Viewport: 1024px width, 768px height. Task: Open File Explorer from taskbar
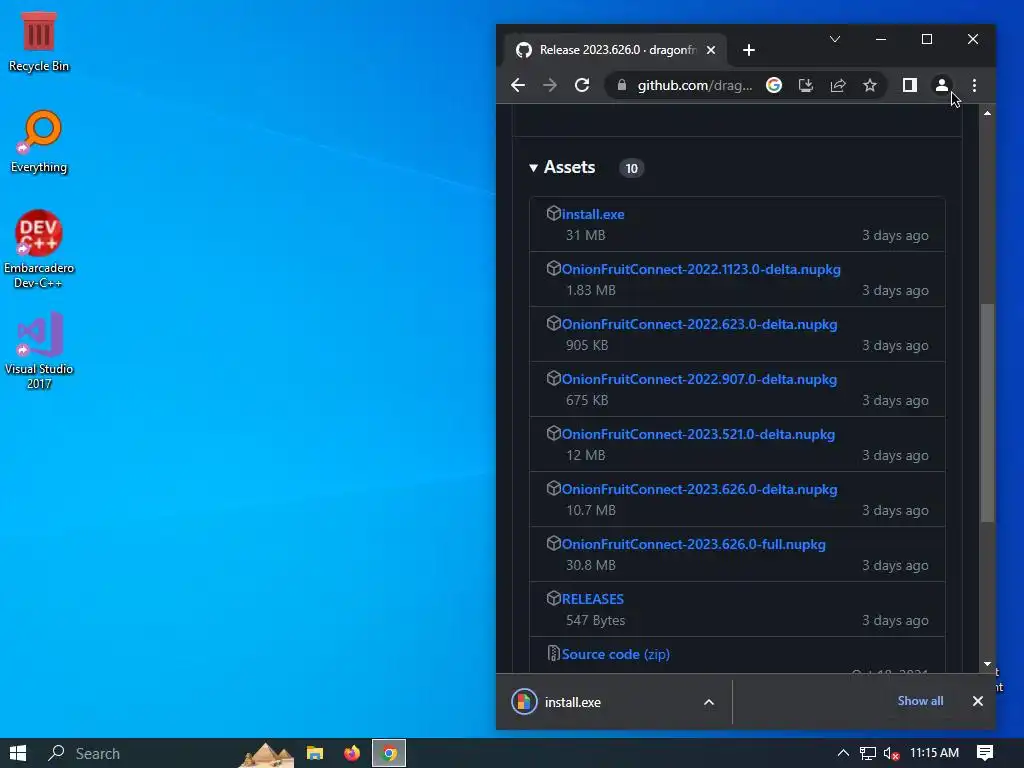pyautogui.click(x=315, y=753)
